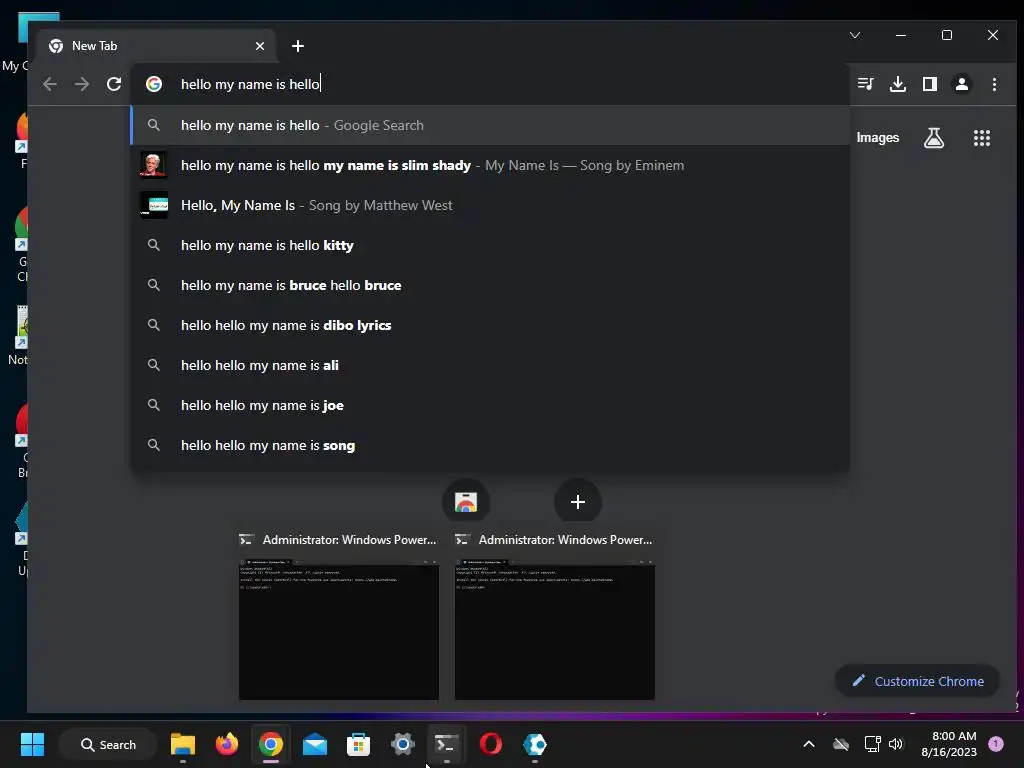Launch Firefox from the taskbar
The image size is (1024, 768).
point(227,744)
